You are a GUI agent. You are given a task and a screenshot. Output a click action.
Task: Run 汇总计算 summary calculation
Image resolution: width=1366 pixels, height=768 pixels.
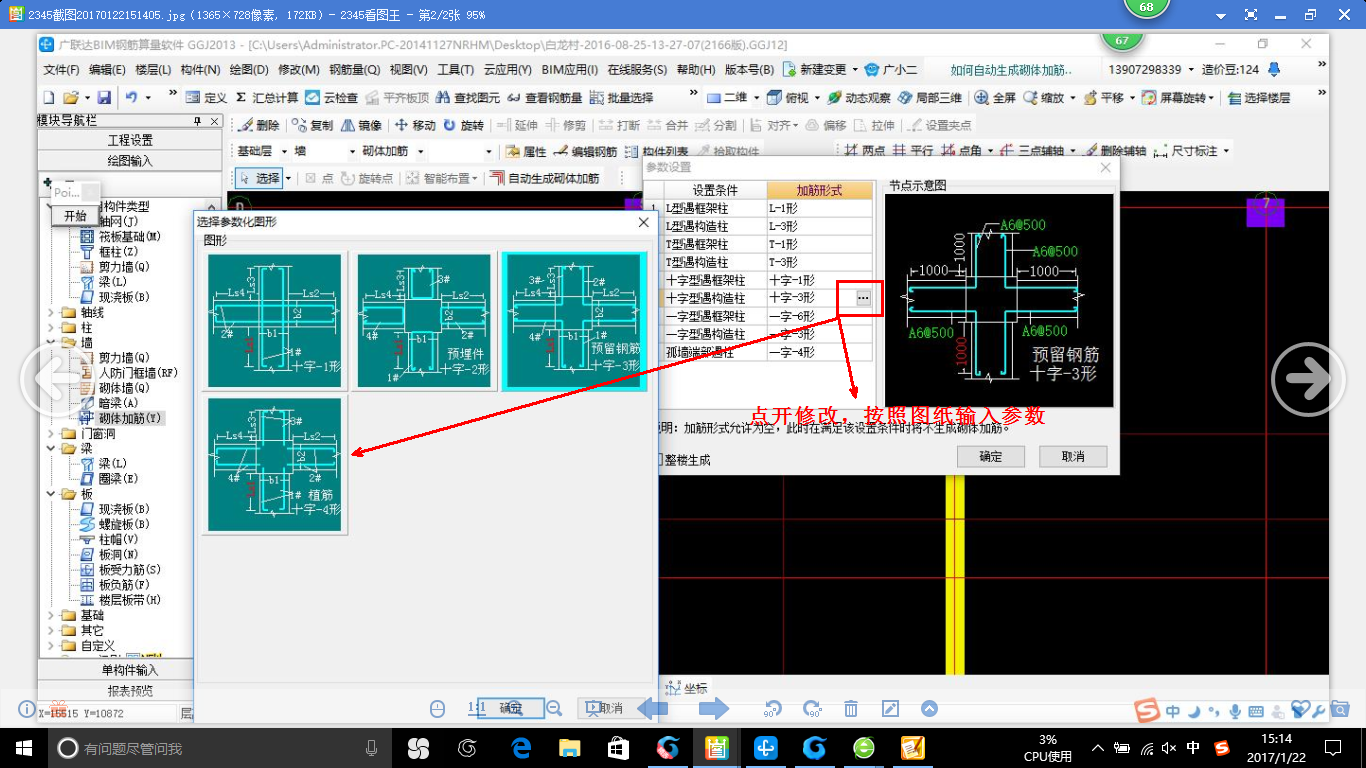pyautogui.click(x=267, y=98)
